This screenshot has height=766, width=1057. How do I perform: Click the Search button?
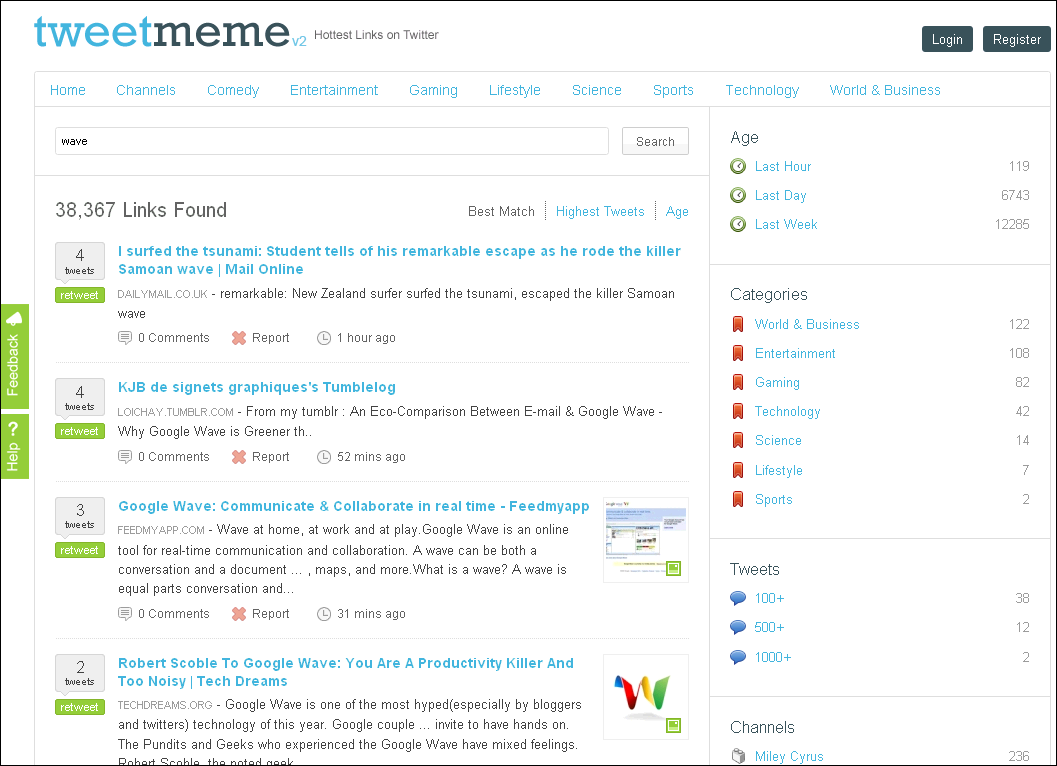(x=655, y=142)
